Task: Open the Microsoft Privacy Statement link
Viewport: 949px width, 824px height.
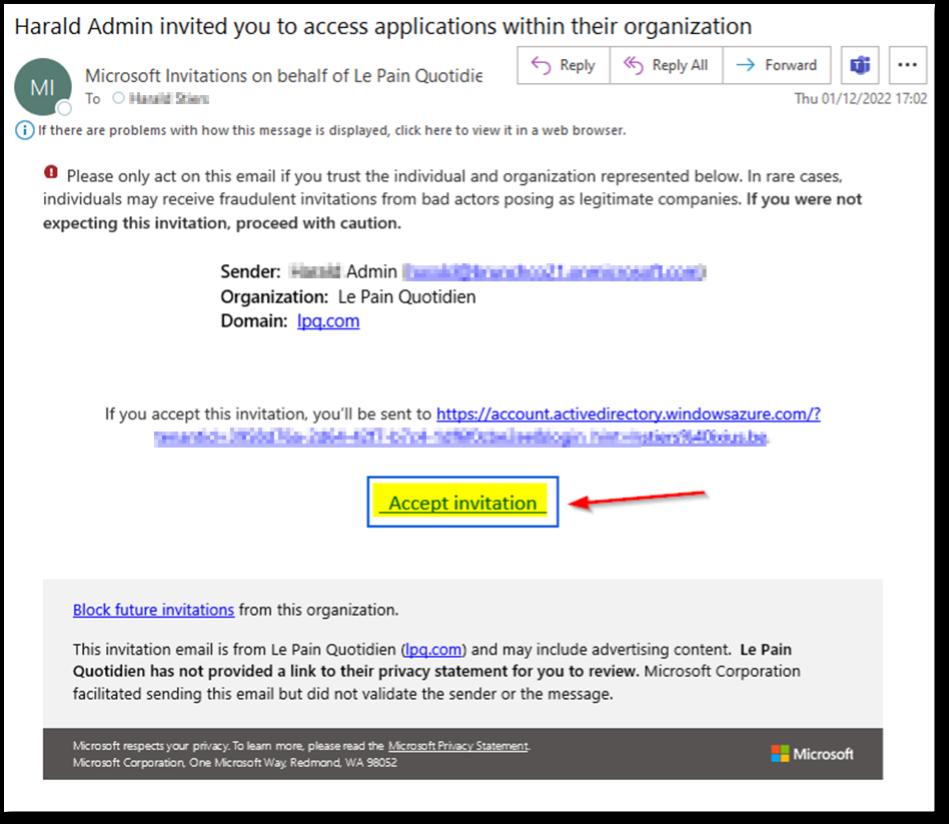Action: point(458,746)
